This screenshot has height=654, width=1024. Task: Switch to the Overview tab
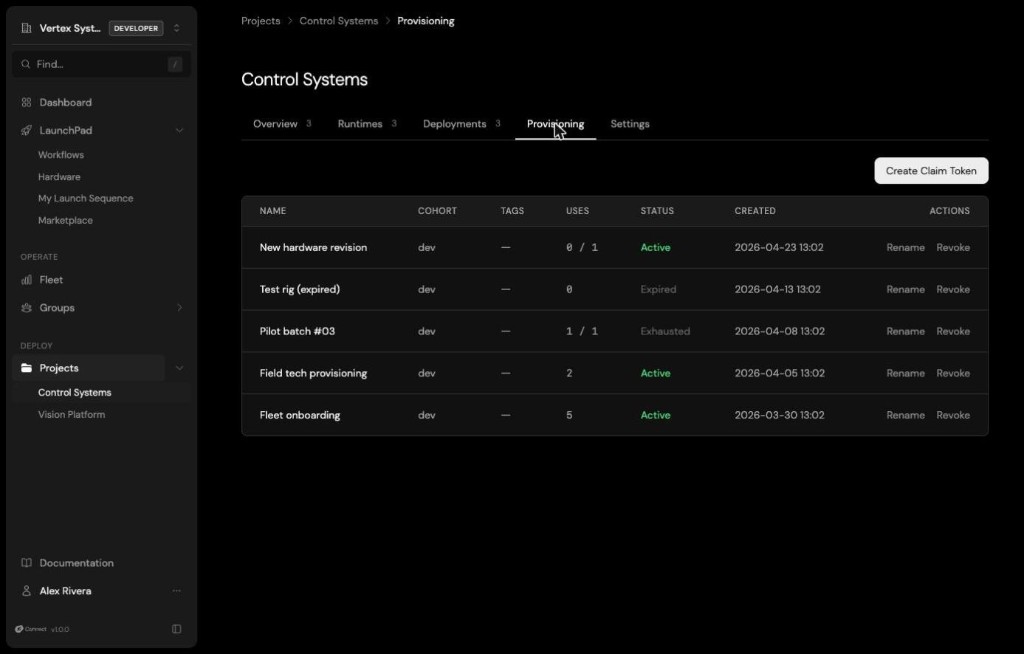(275, 124)
